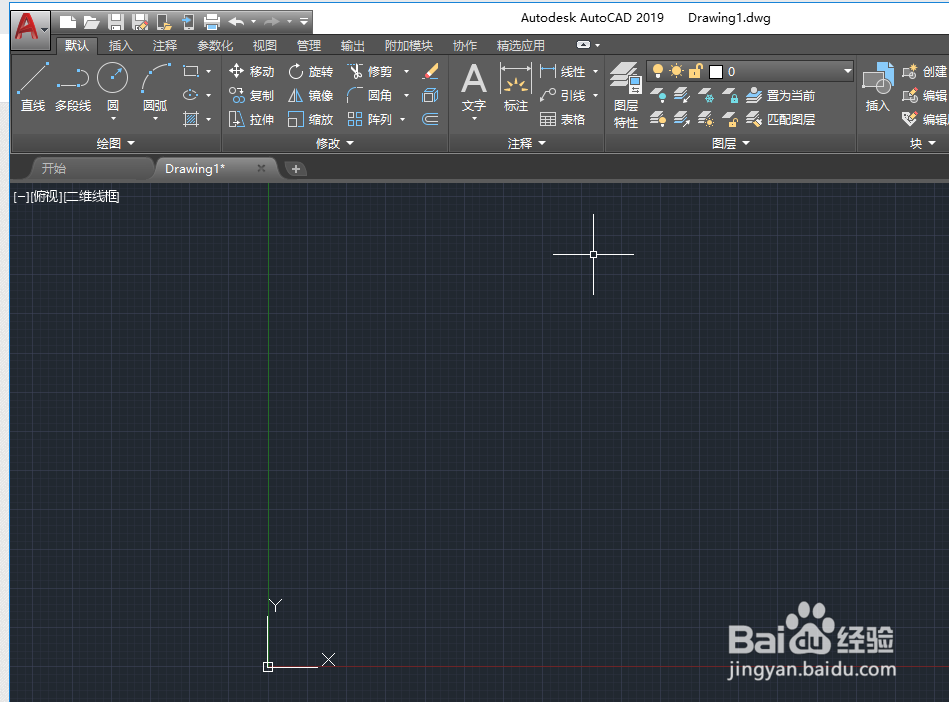949x702 pixels.
Task: Open the customize quick access toolbar dropdown
Action: [x=304, y=22]
